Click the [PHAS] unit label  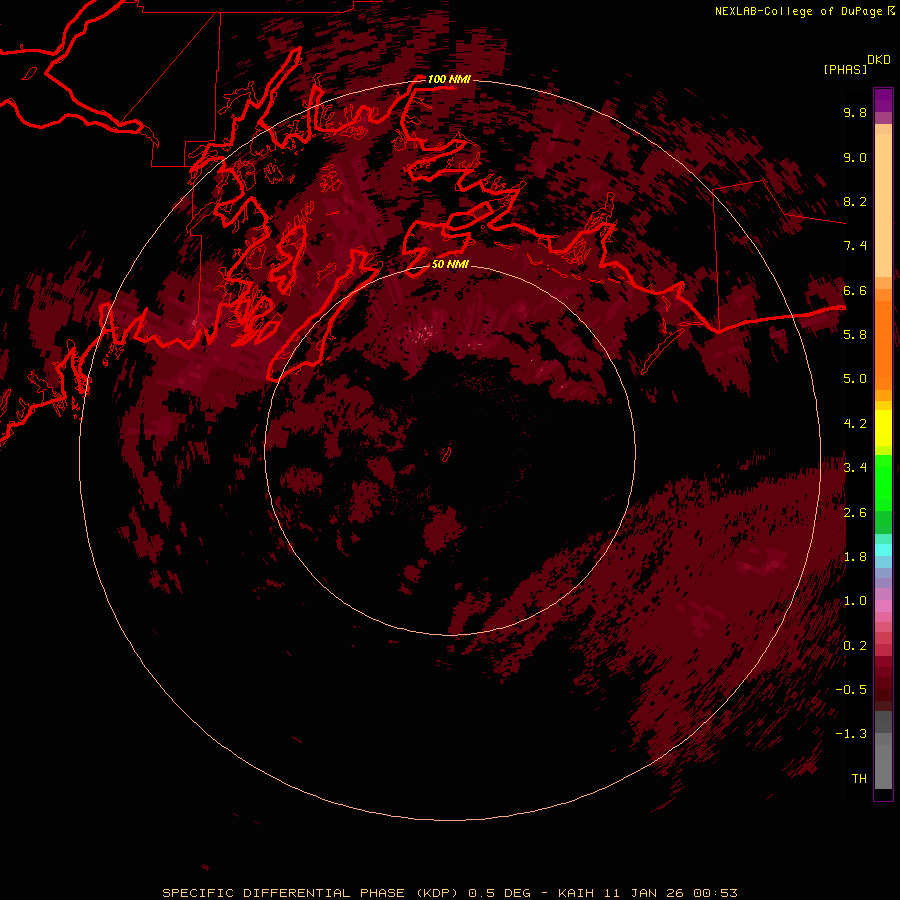point(845,69)
